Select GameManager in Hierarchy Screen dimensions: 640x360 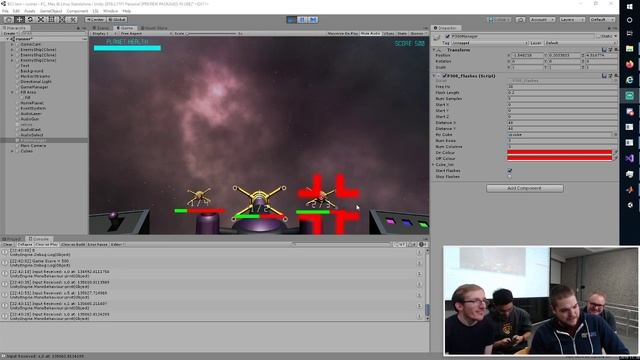pyautogui.click(x=34, y=87)
